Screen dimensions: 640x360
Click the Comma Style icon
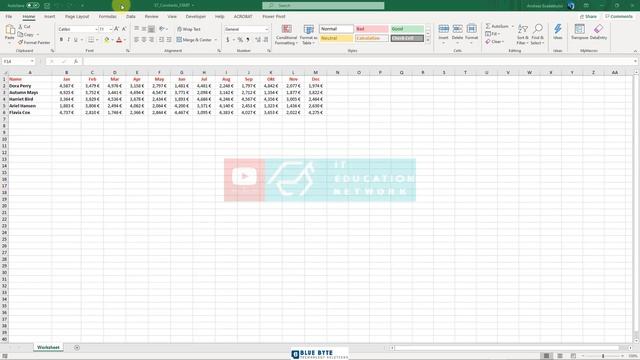[x=248, y=40]
